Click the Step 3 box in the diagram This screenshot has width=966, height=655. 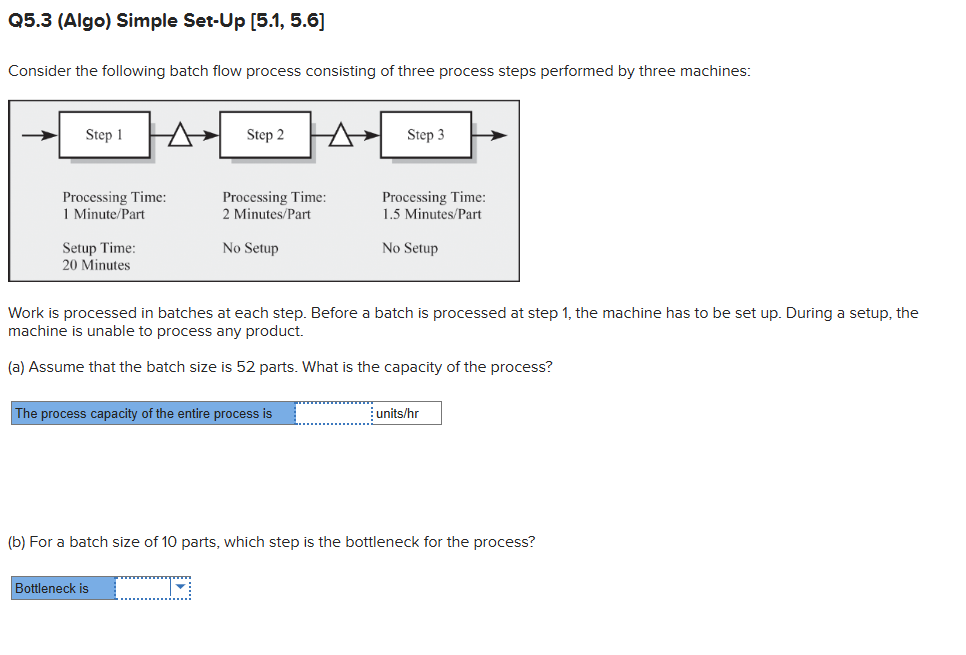[x=426, y=134]
